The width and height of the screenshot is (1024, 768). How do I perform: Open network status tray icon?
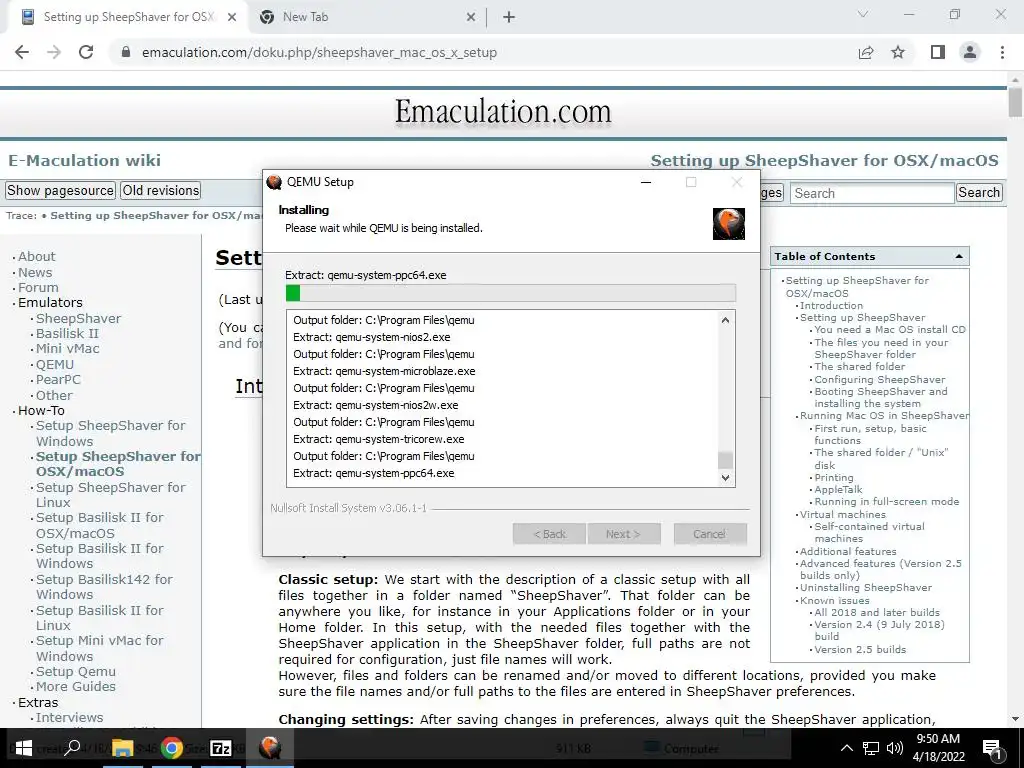[871, 748]
